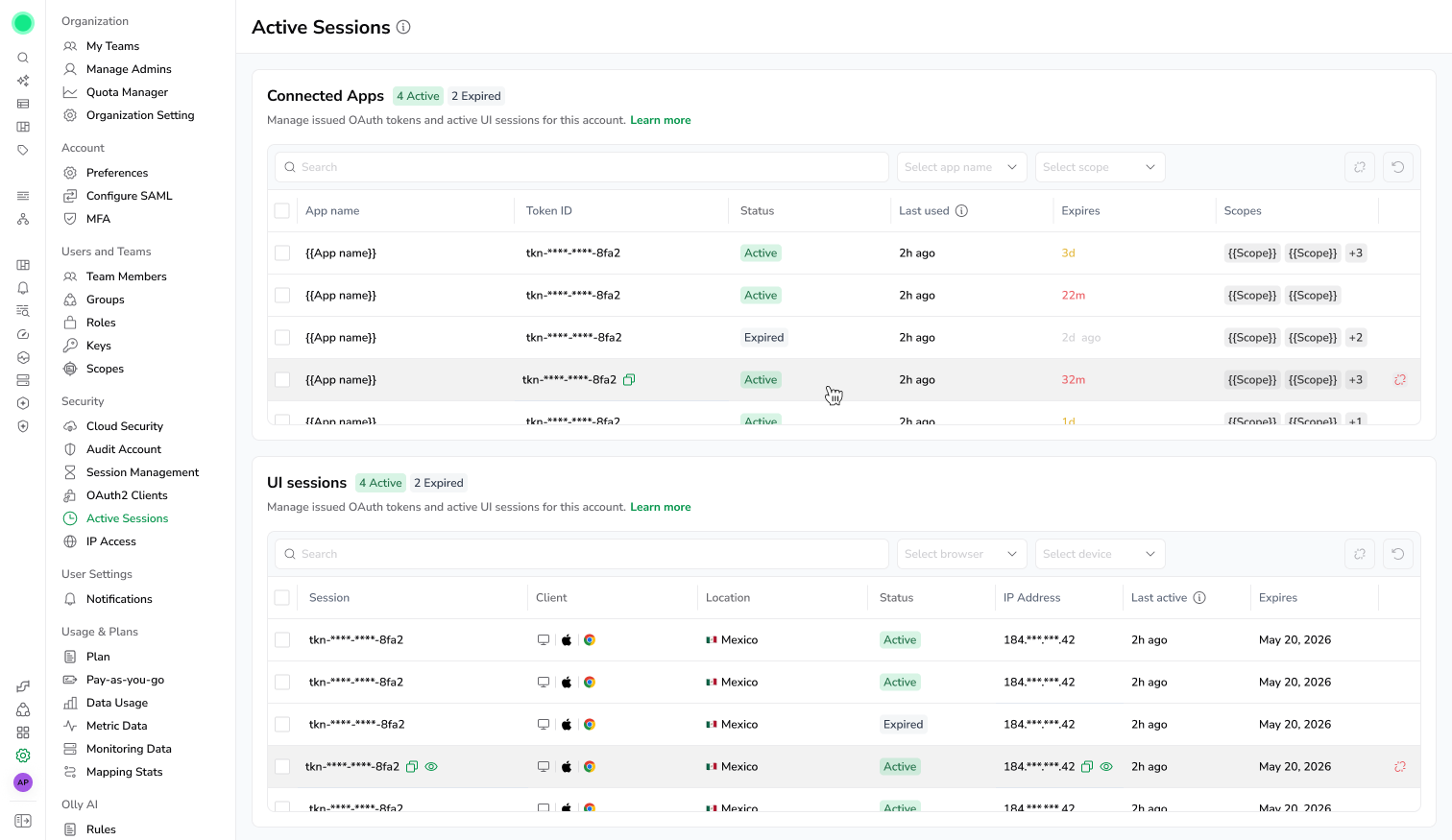Open the Select scope dropdown
The image size is (1452, 840).
[x=1100, y=167]
